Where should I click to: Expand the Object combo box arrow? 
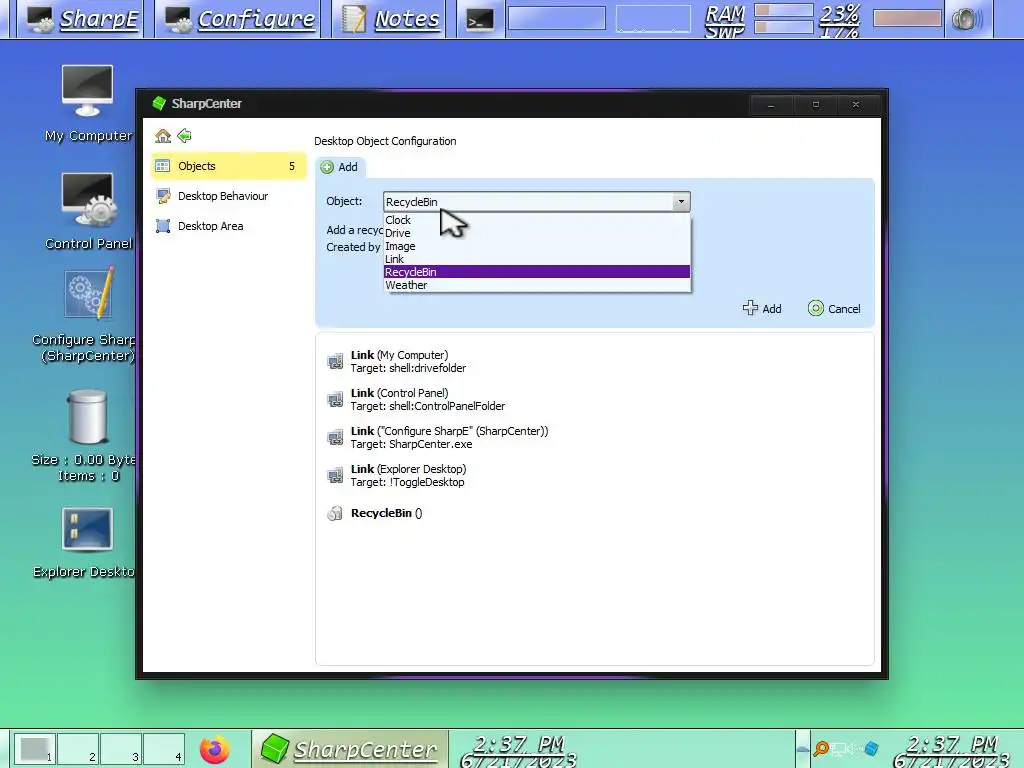coord(681,202)
